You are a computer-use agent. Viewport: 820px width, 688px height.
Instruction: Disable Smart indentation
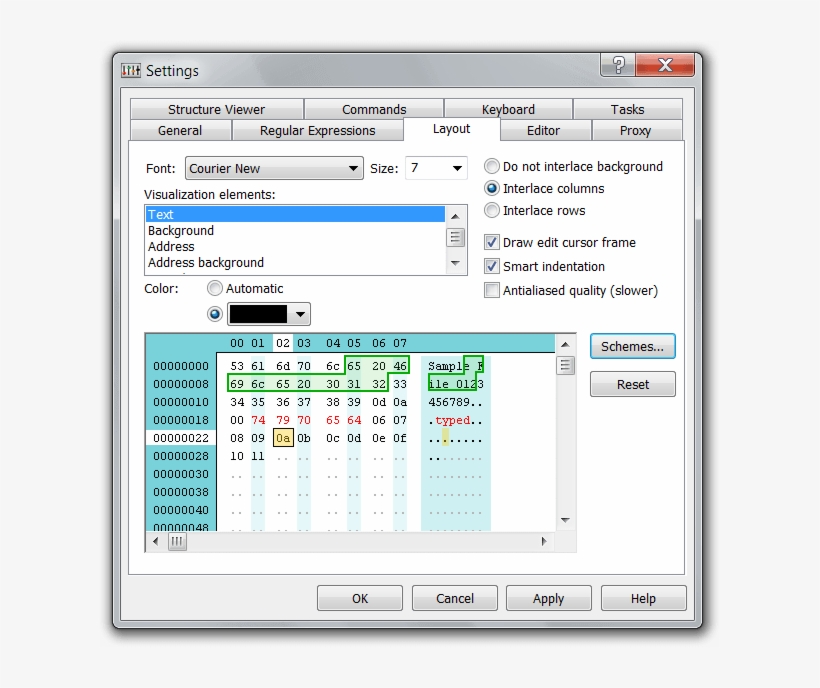(490, 267)
